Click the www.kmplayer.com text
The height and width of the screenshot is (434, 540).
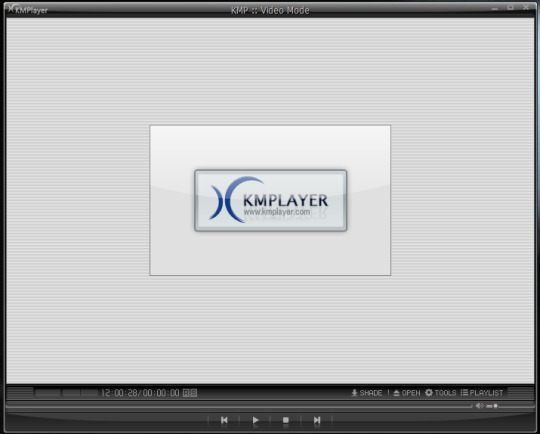(x=277, y=211)
